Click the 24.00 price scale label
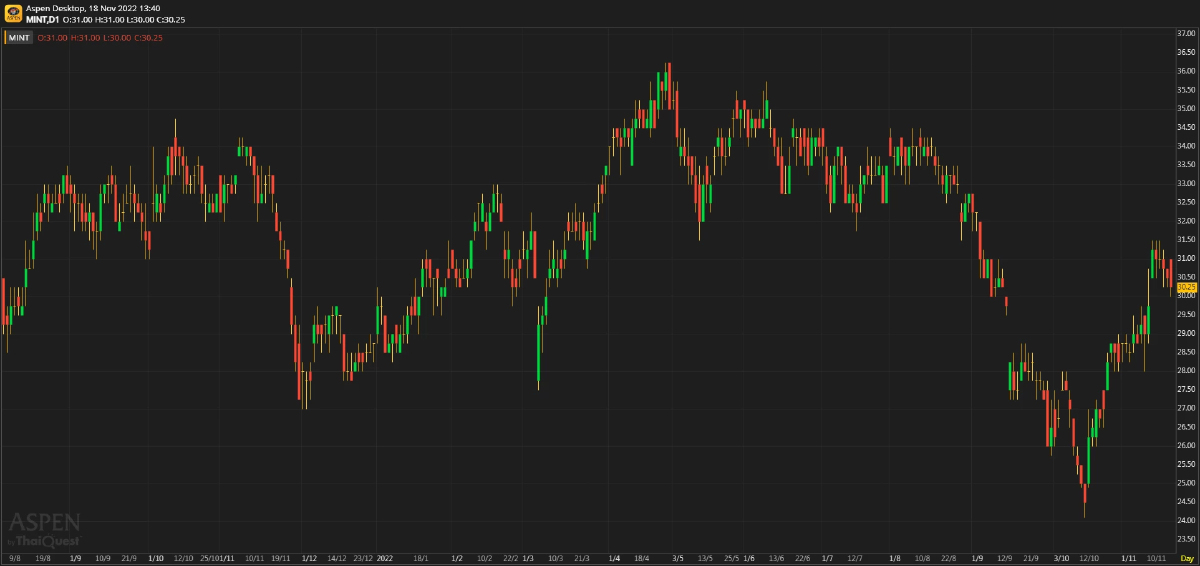The height and width of the screenshot is (566, 1200). coord(1187,521)
